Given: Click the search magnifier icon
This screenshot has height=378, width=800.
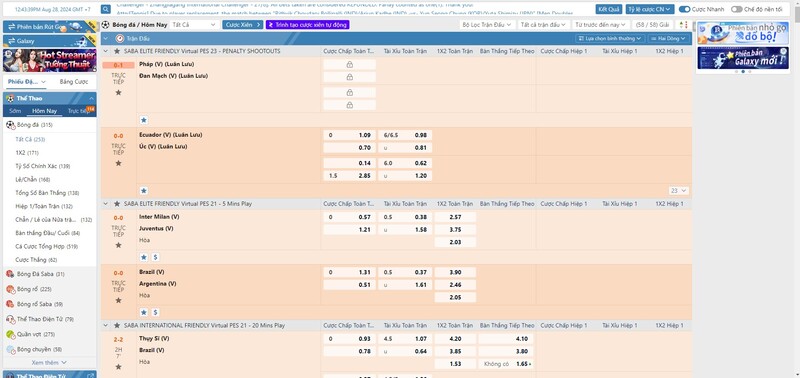Looking at the screenshot, I should click(x=106, y=9).
